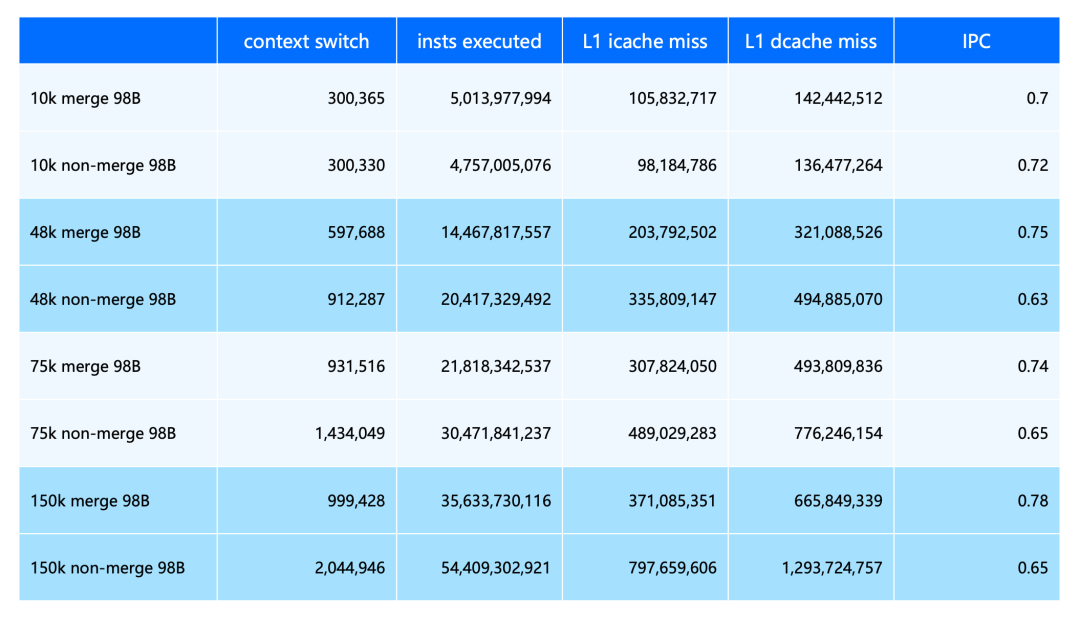Image resolution: width=1080 pixels, height=621 pixels.
Task: Select instructions value 35,633,730,116
Action: (x=496, y=501)
